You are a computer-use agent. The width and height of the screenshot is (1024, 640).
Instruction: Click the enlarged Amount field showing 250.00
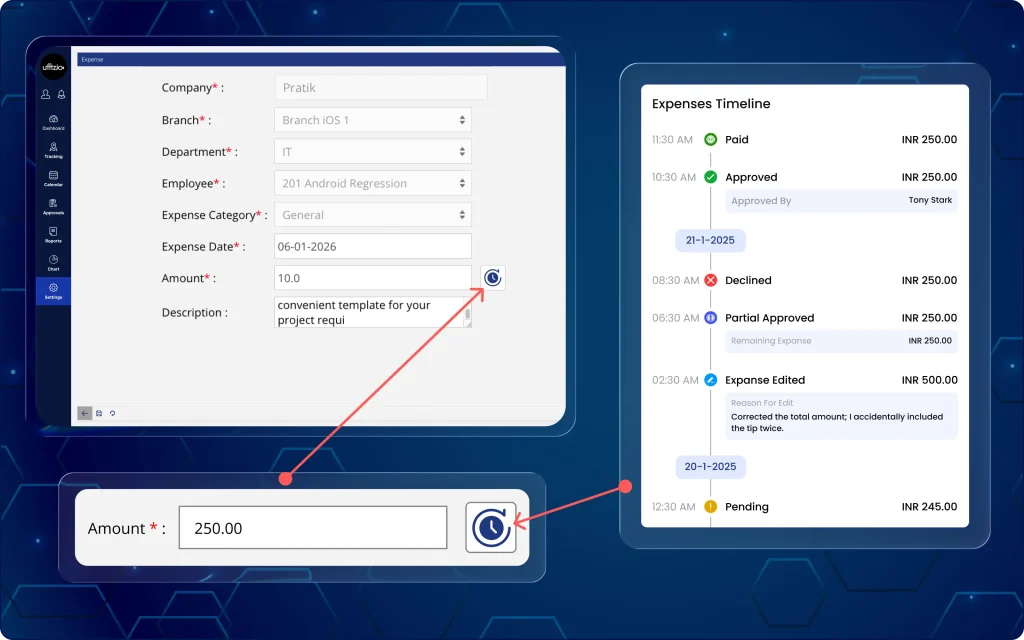click(313, 528)
